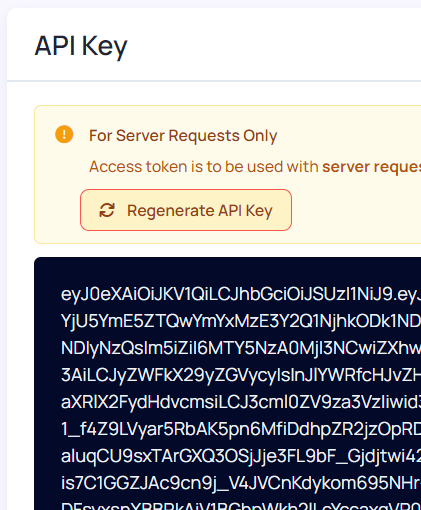
Task: Click empty space beside the Regenerate button
Action: (x=355, y=210)
